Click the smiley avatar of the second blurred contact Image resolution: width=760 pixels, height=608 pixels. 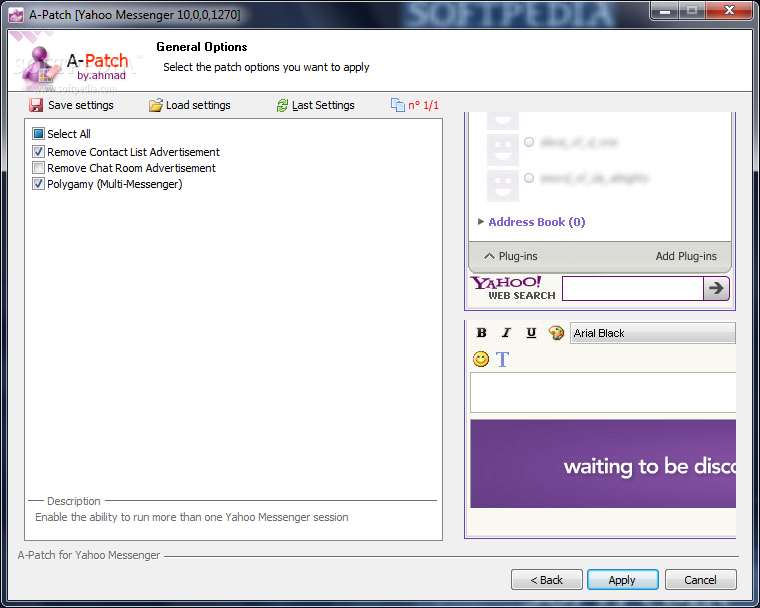(503, 150)
